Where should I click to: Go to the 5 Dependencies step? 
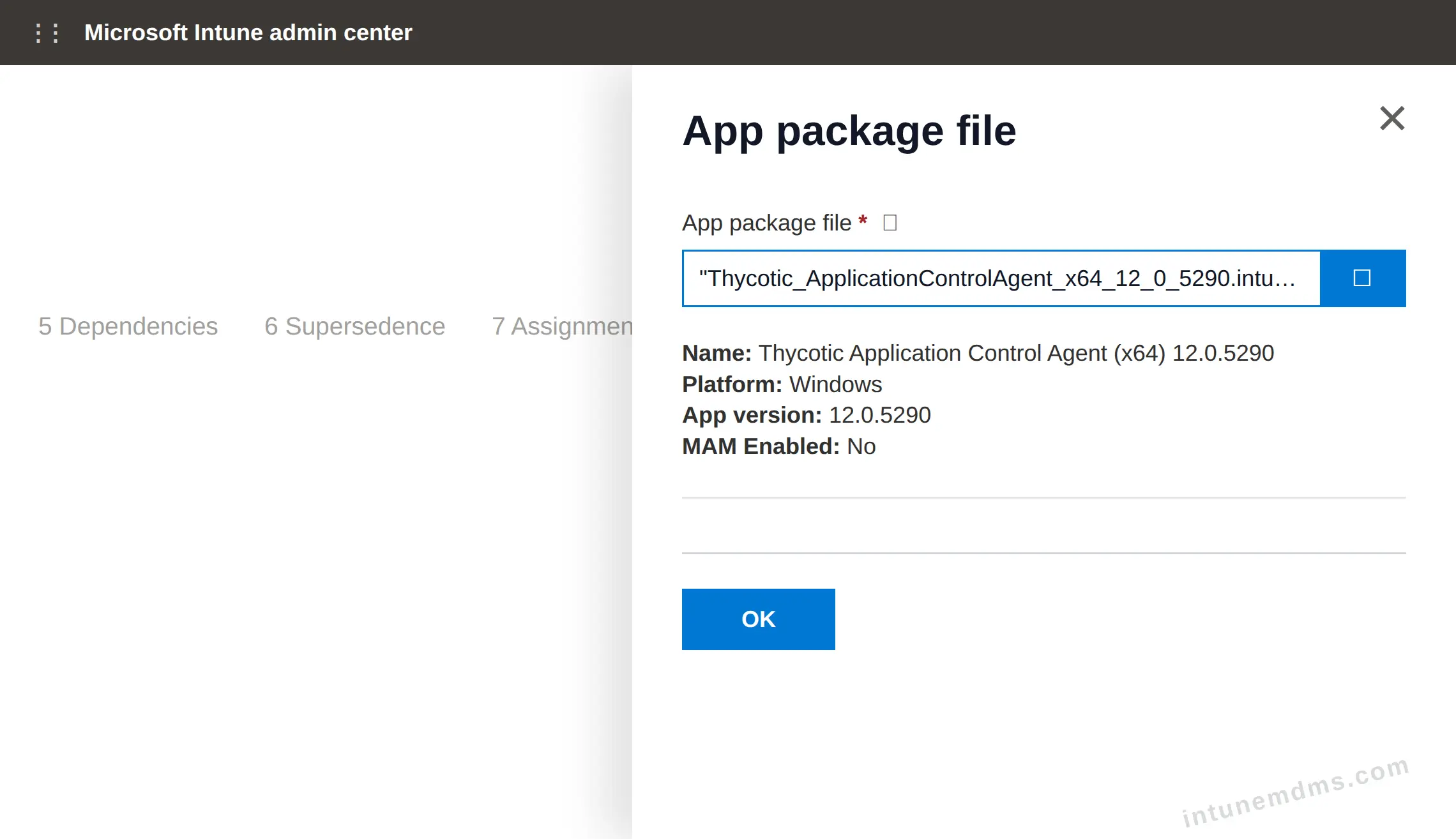coord(128,326)
